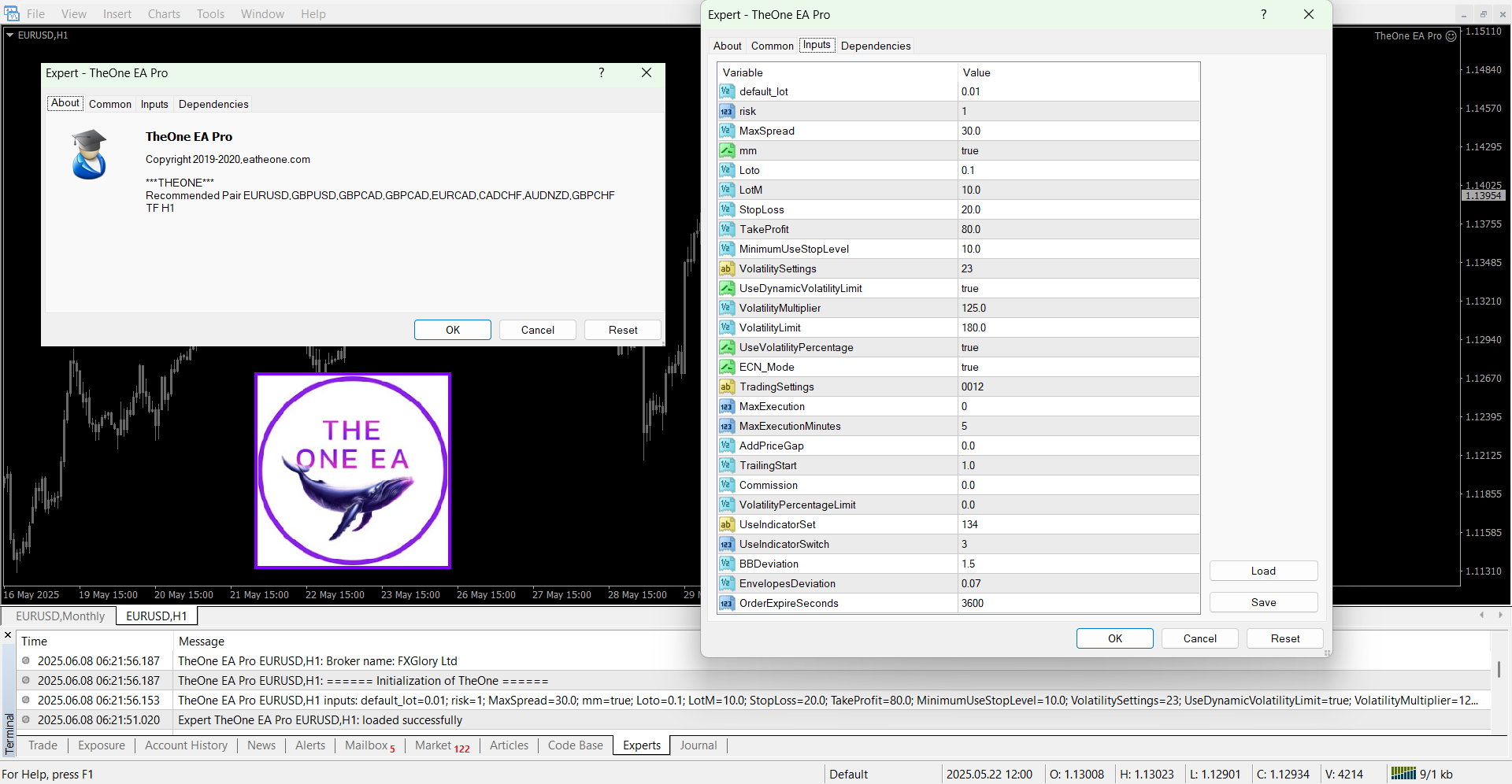Click the Save button for input presets
1512x784 pixels.
click(1263, 602)
